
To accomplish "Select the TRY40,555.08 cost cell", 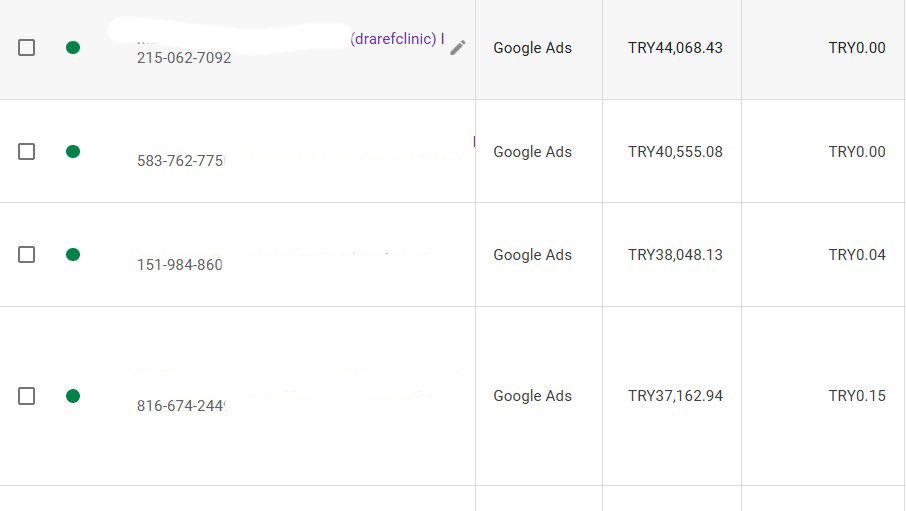I will [672, 151].
